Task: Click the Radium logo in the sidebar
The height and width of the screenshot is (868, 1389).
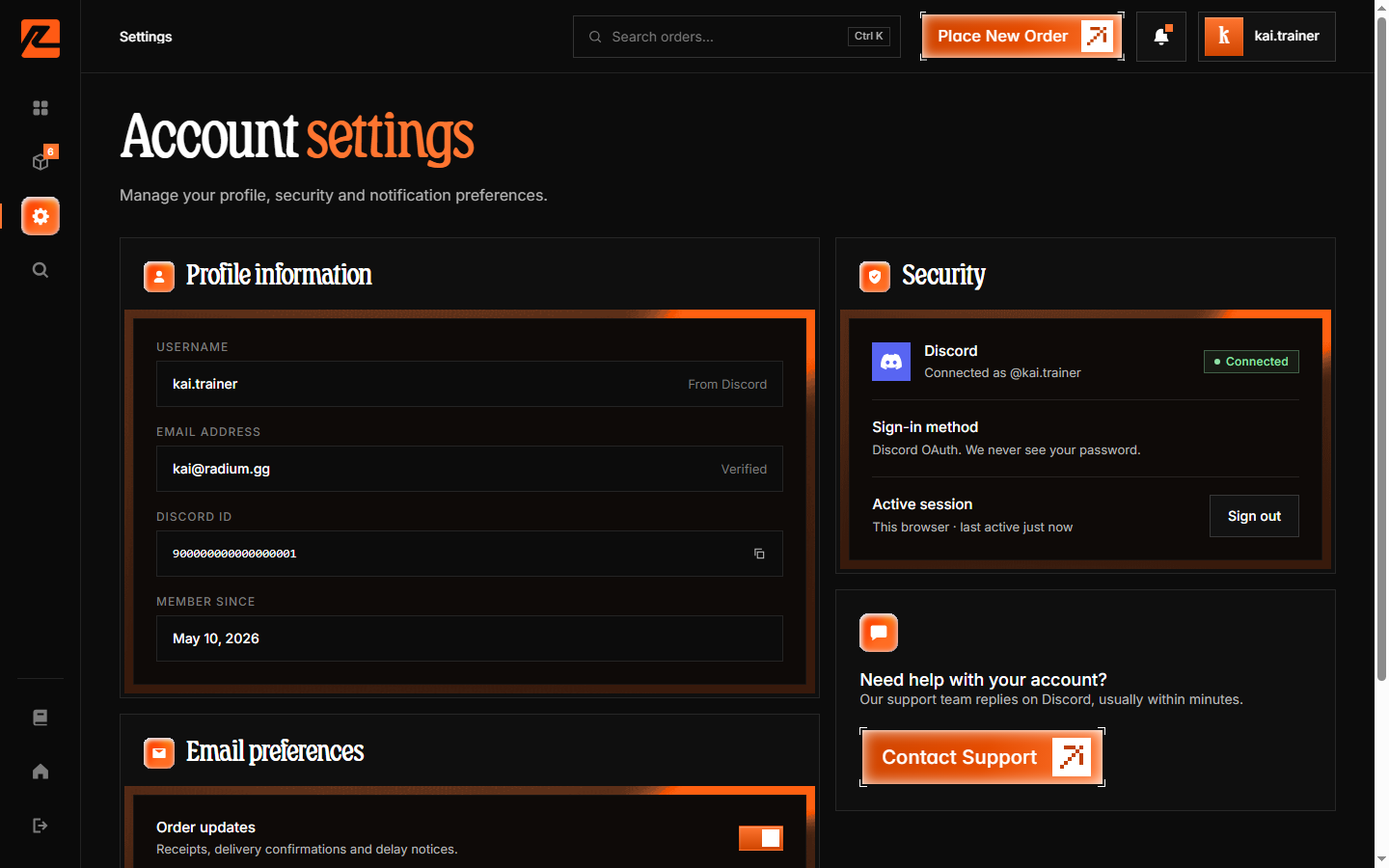Action: [x=41, y=39]
